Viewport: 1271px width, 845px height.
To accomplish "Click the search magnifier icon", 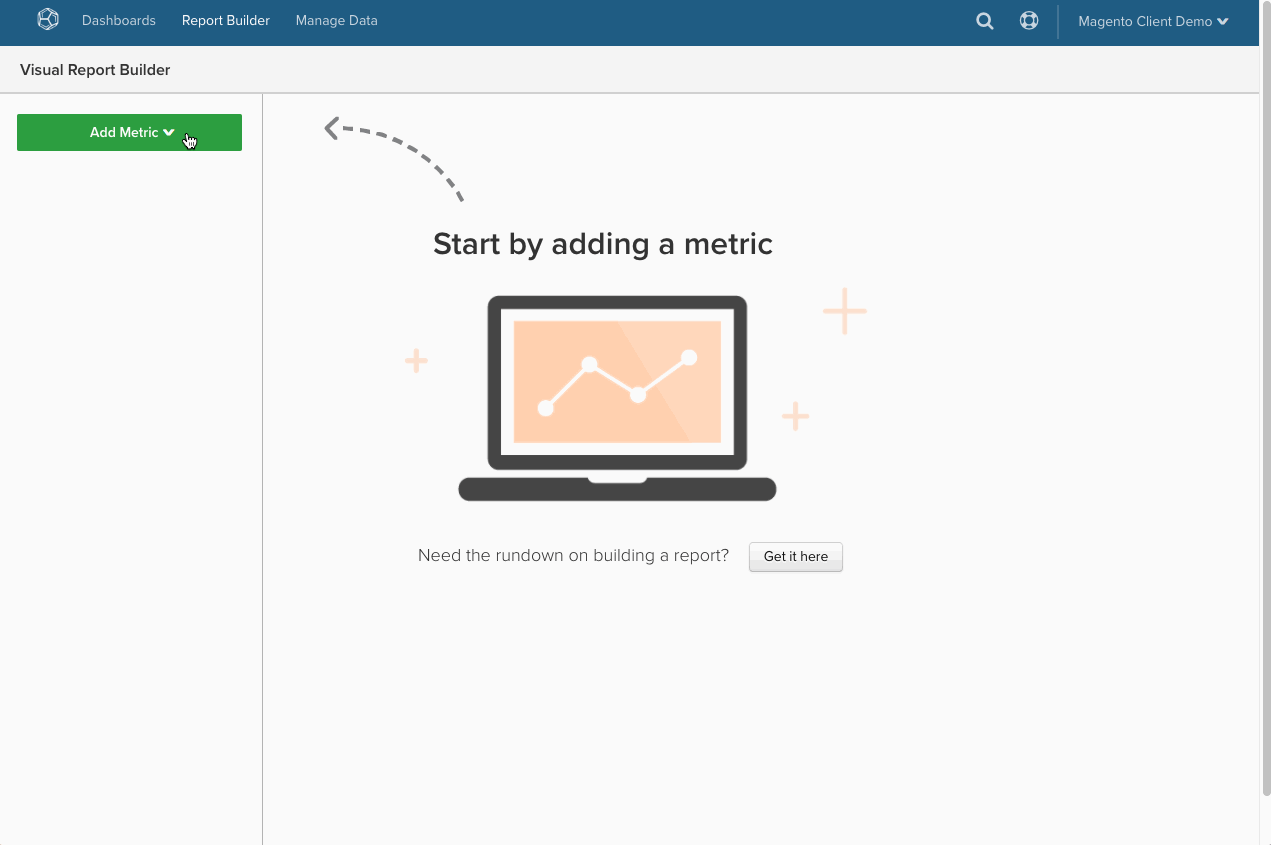I will [x=984, y=20].
